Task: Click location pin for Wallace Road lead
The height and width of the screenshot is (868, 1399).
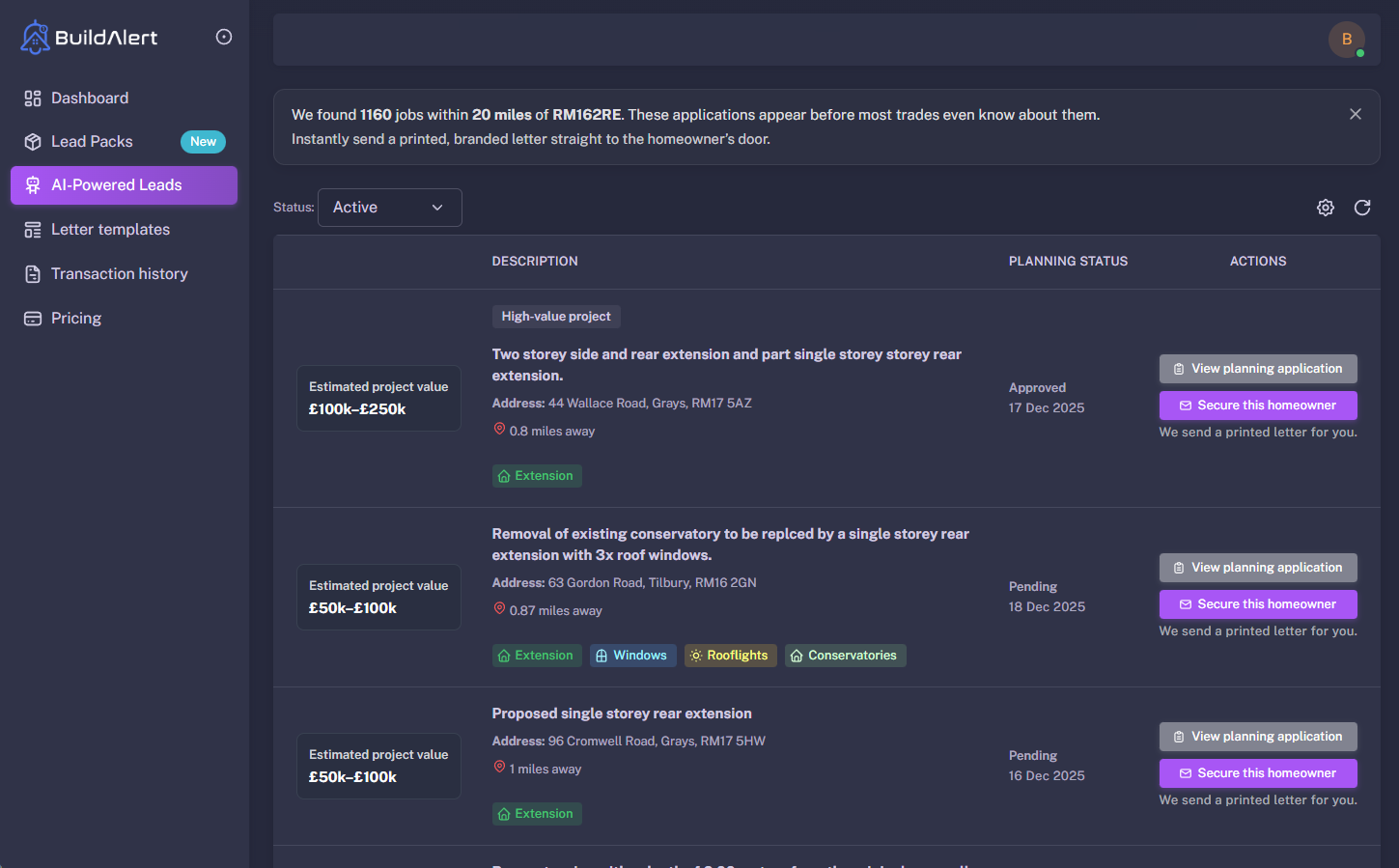Action: (499, 430)
